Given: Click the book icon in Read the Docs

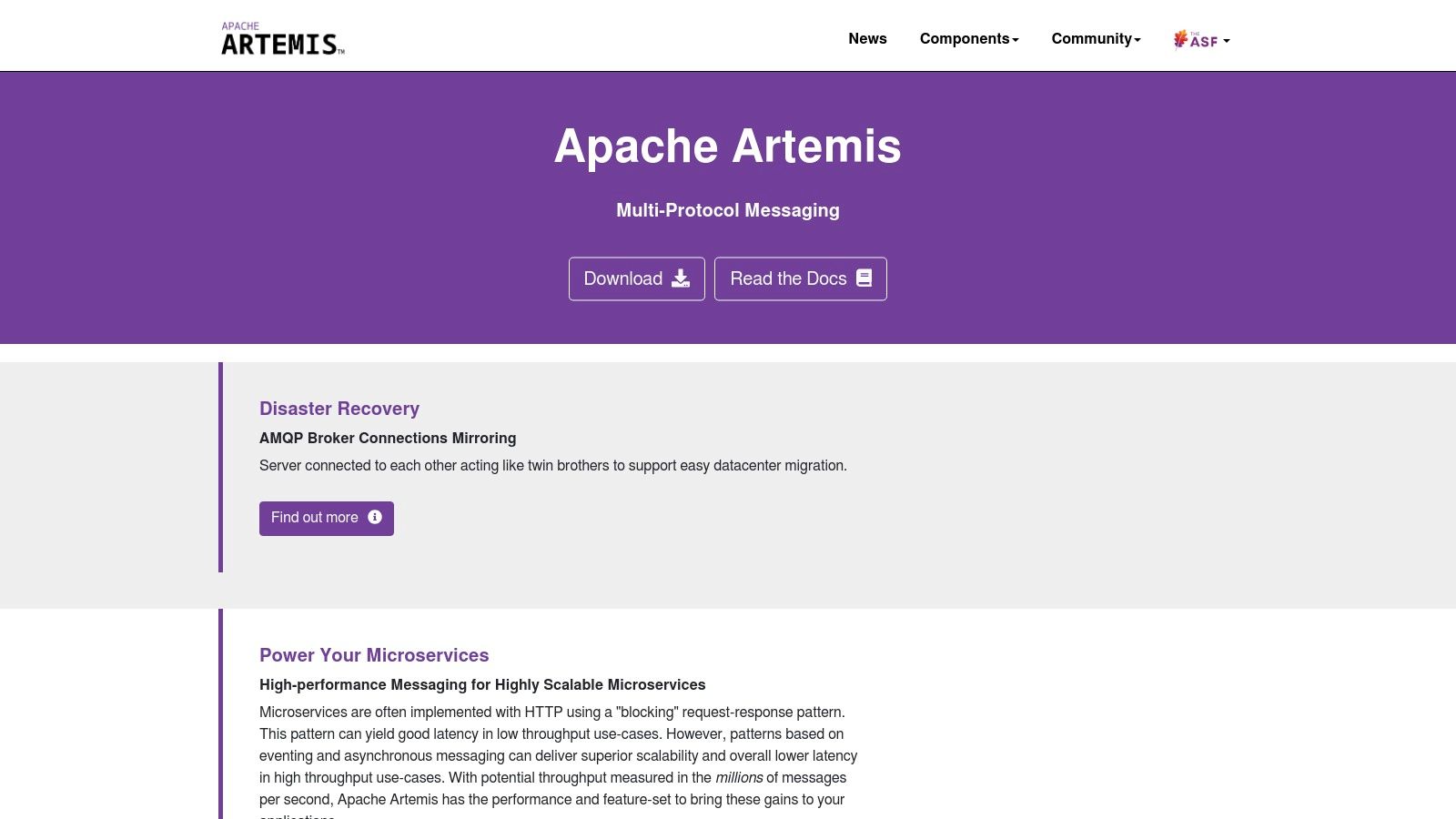Looking at the screenshot, I should tap(863, 278).
